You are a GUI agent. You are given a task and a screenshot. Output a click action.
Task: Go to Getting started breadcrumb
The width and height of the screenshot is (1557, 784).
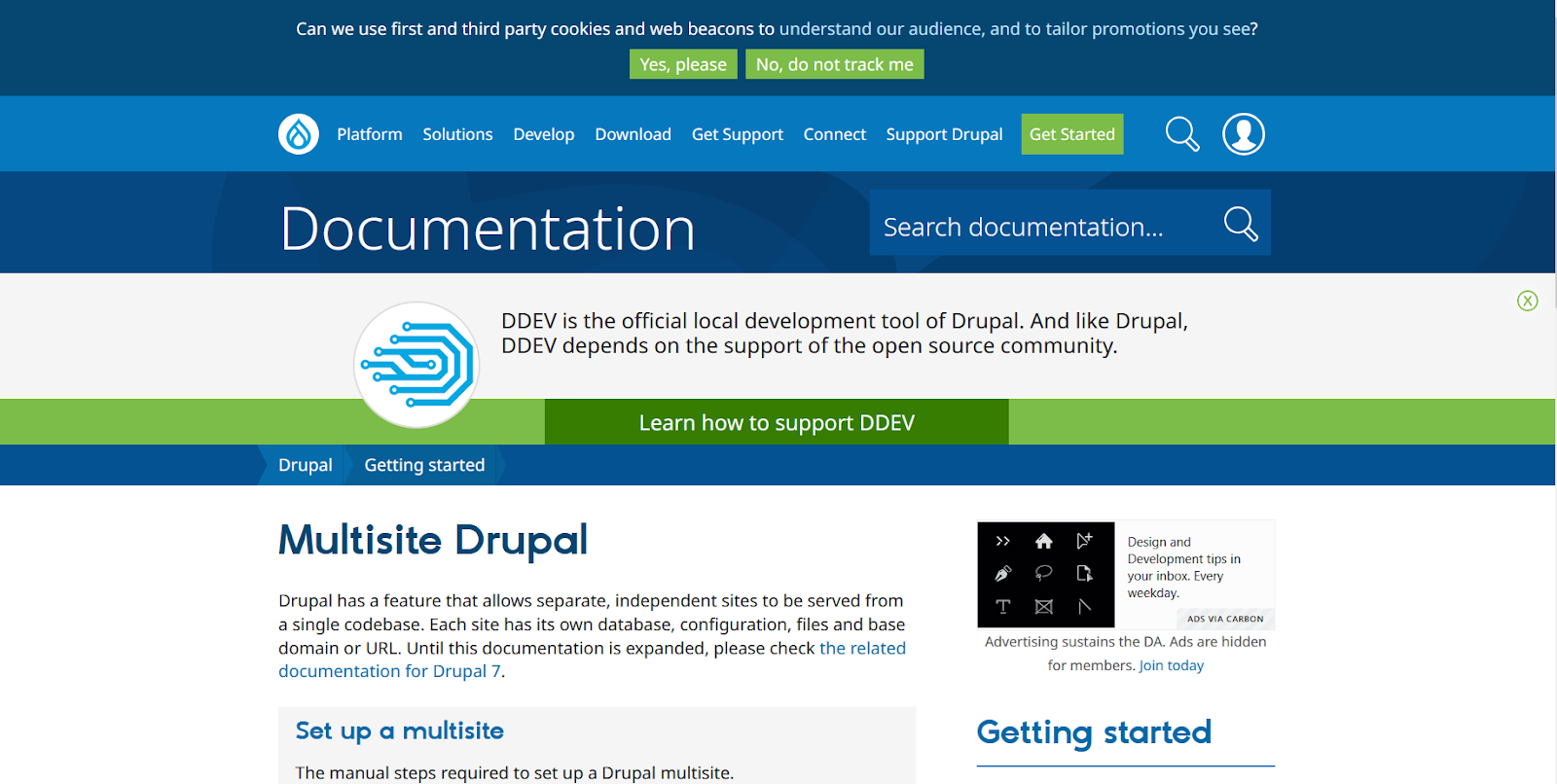coord(424,465)
